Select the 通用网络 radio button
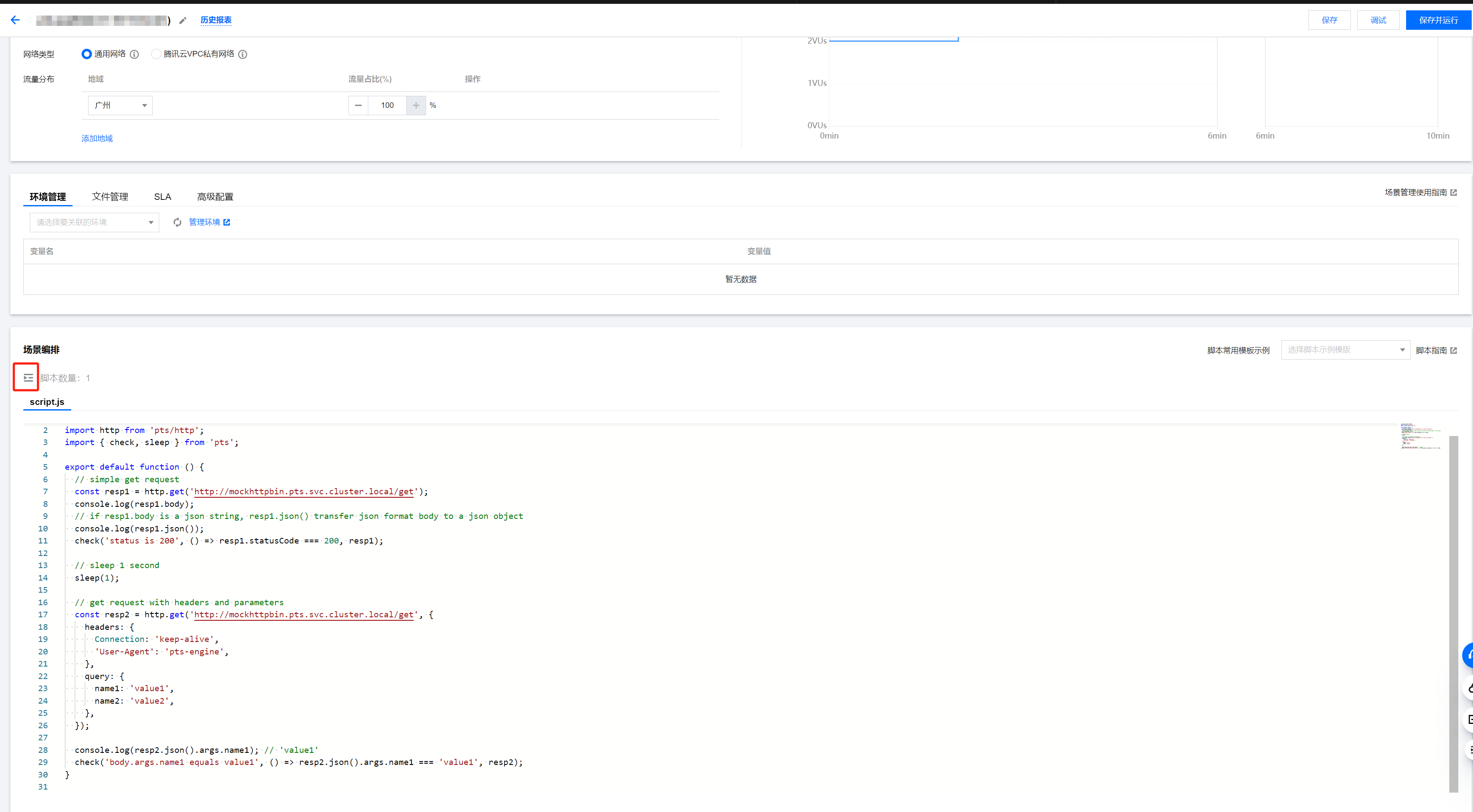 (86, 54)
